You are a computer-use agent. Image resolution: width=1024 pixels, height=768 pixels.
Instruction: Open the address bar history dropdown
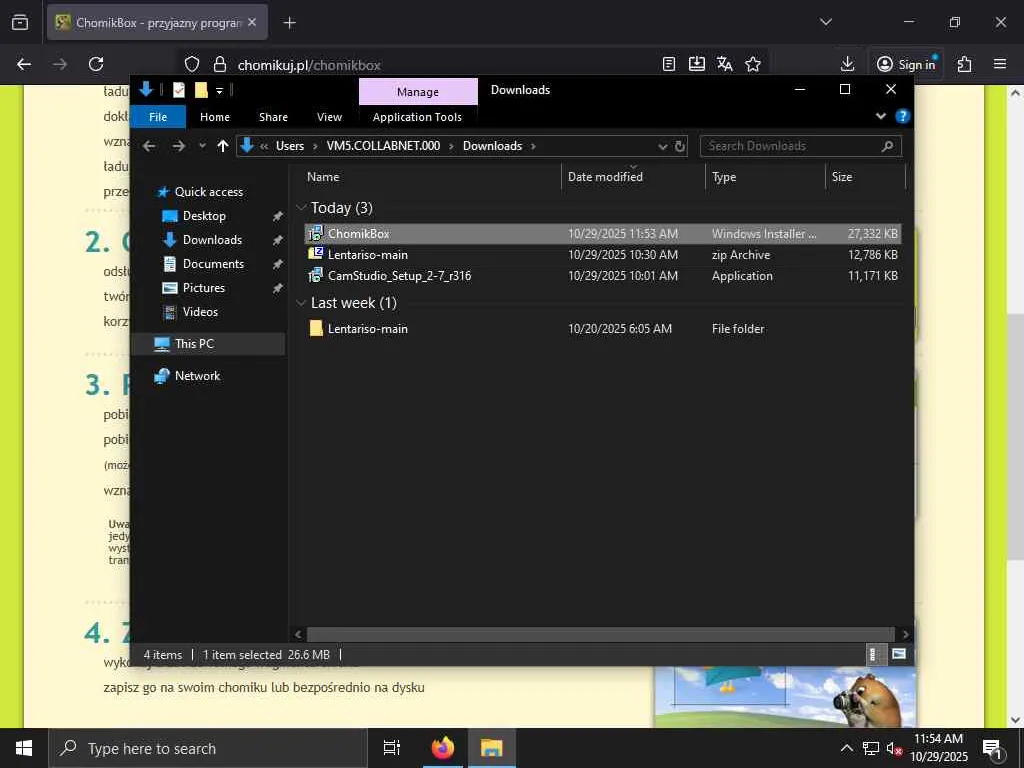pyautogui.click(x=663, y=146)
